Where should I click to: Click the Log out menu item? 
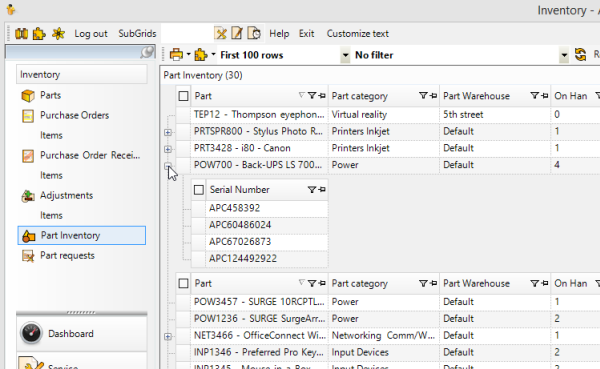[91, 34]
